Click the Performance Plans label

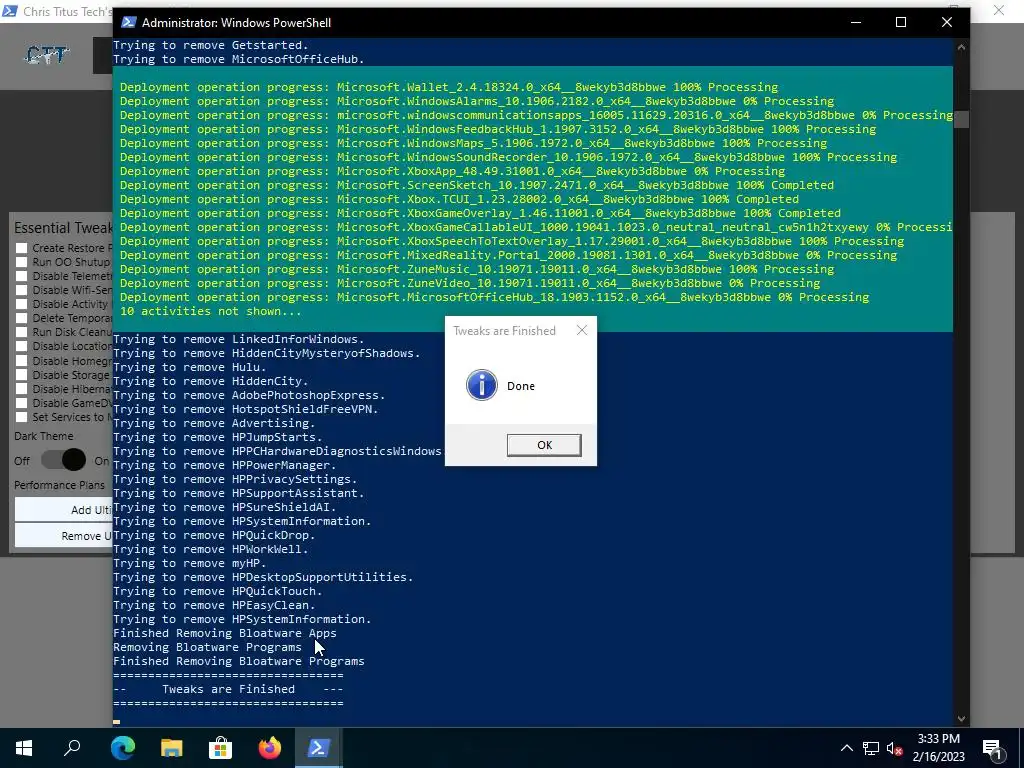coord(59,485)
